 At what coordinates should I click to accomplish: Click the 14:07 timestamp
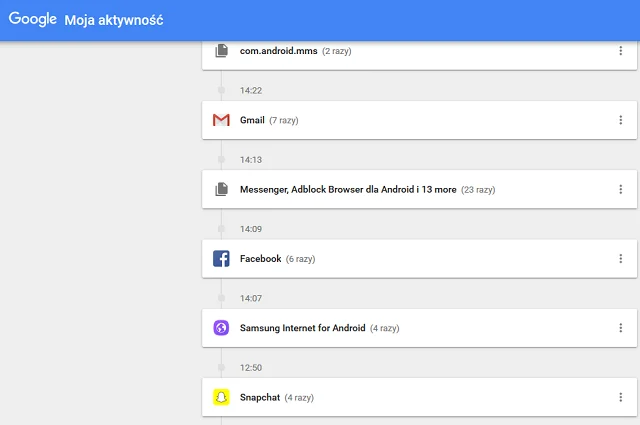click(x=251, y=298)
